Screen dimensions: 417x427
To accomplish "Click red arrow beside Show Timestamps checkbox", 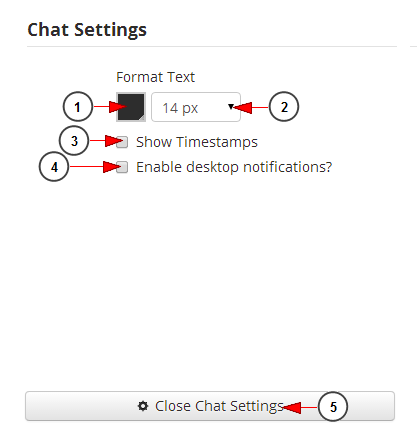I will point(106,141).
